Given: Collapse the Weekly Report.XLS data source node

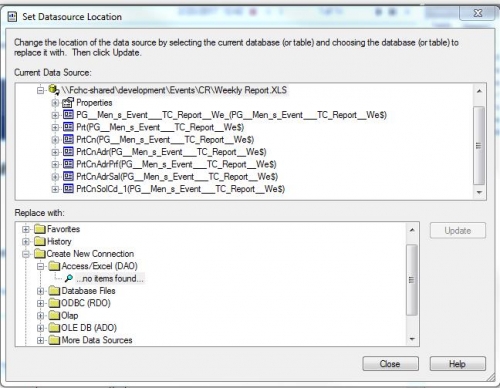Looking at the screenshot, I should click(40, 90).
